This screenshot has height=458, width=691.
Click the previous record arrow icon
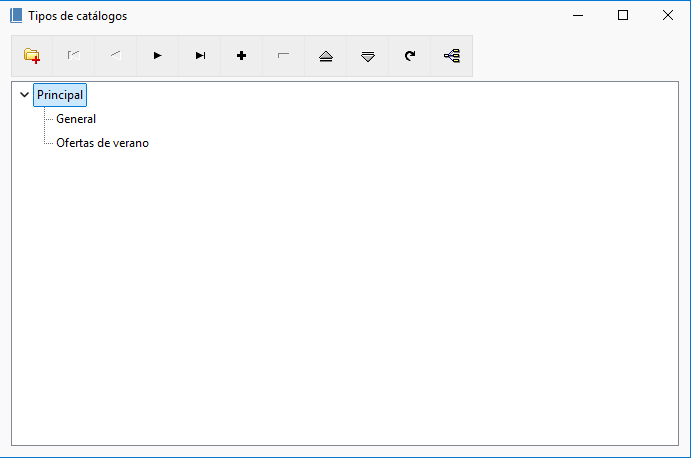click(x=115, y=56)
